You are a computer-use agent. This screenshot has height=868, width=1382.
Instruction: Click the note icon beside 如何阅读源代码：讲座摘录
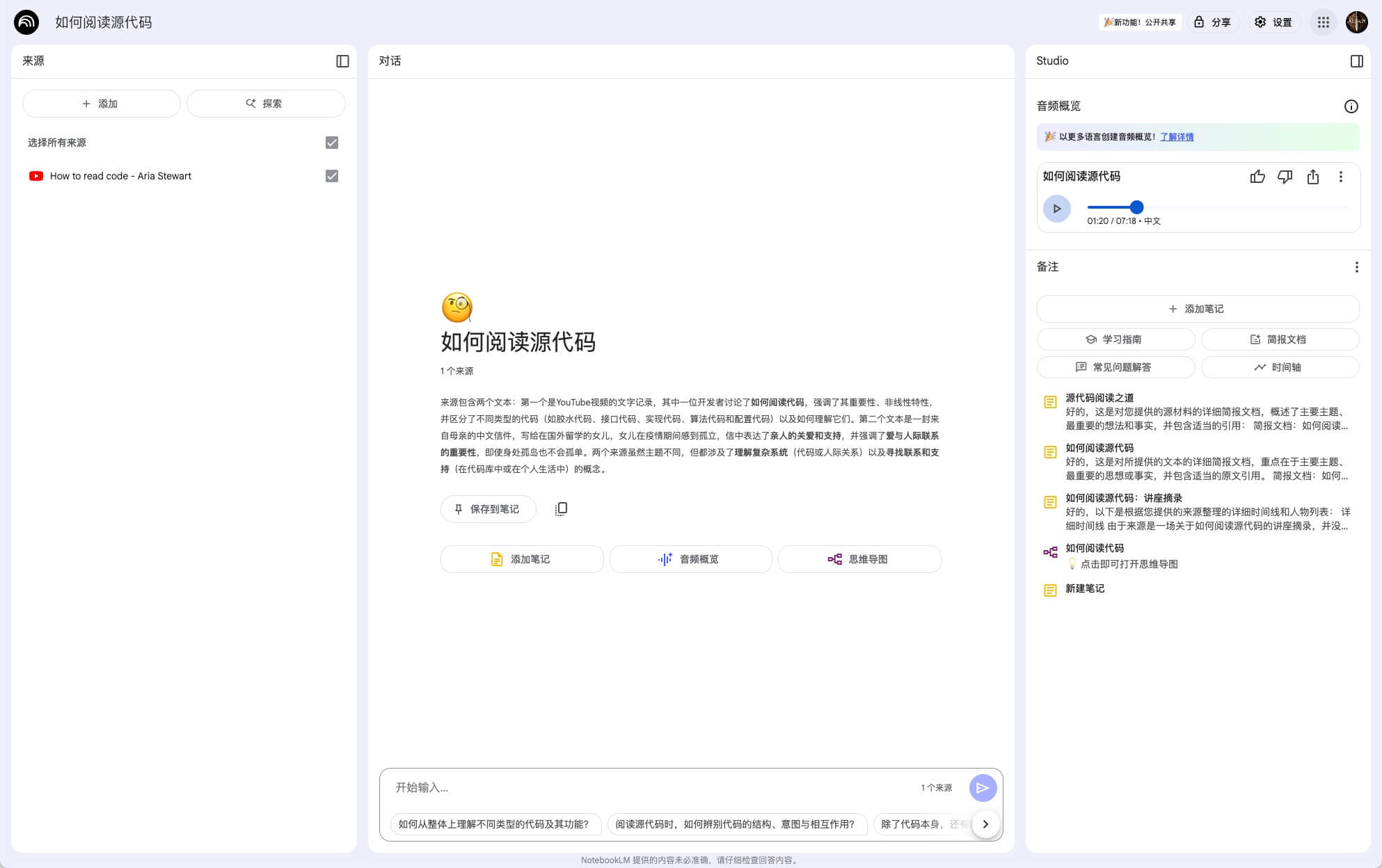pyautogui.click(x=1050, y=502)
